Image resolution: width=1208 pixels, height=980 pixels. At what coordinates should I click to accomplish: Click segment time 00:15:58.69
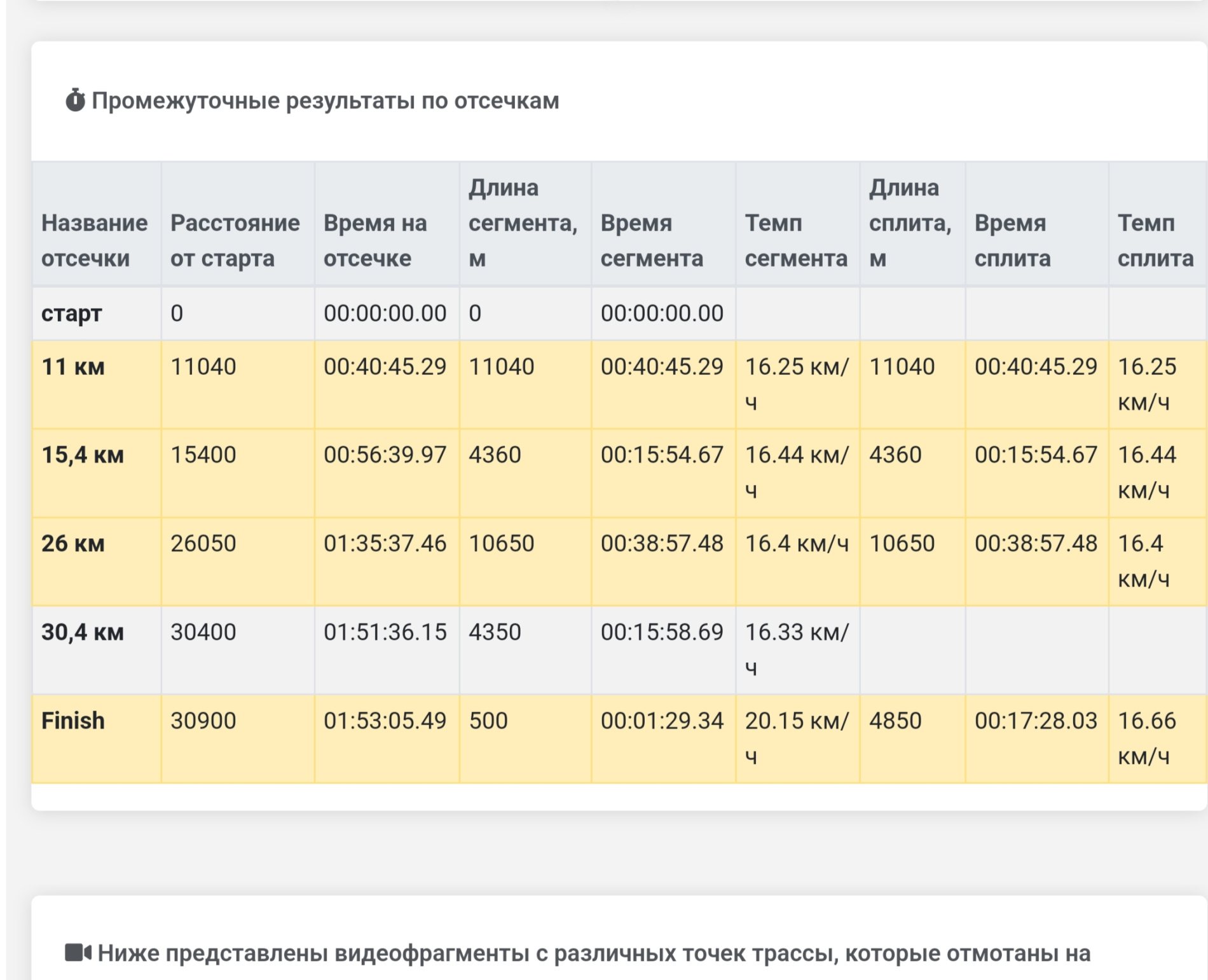point(662,632)
